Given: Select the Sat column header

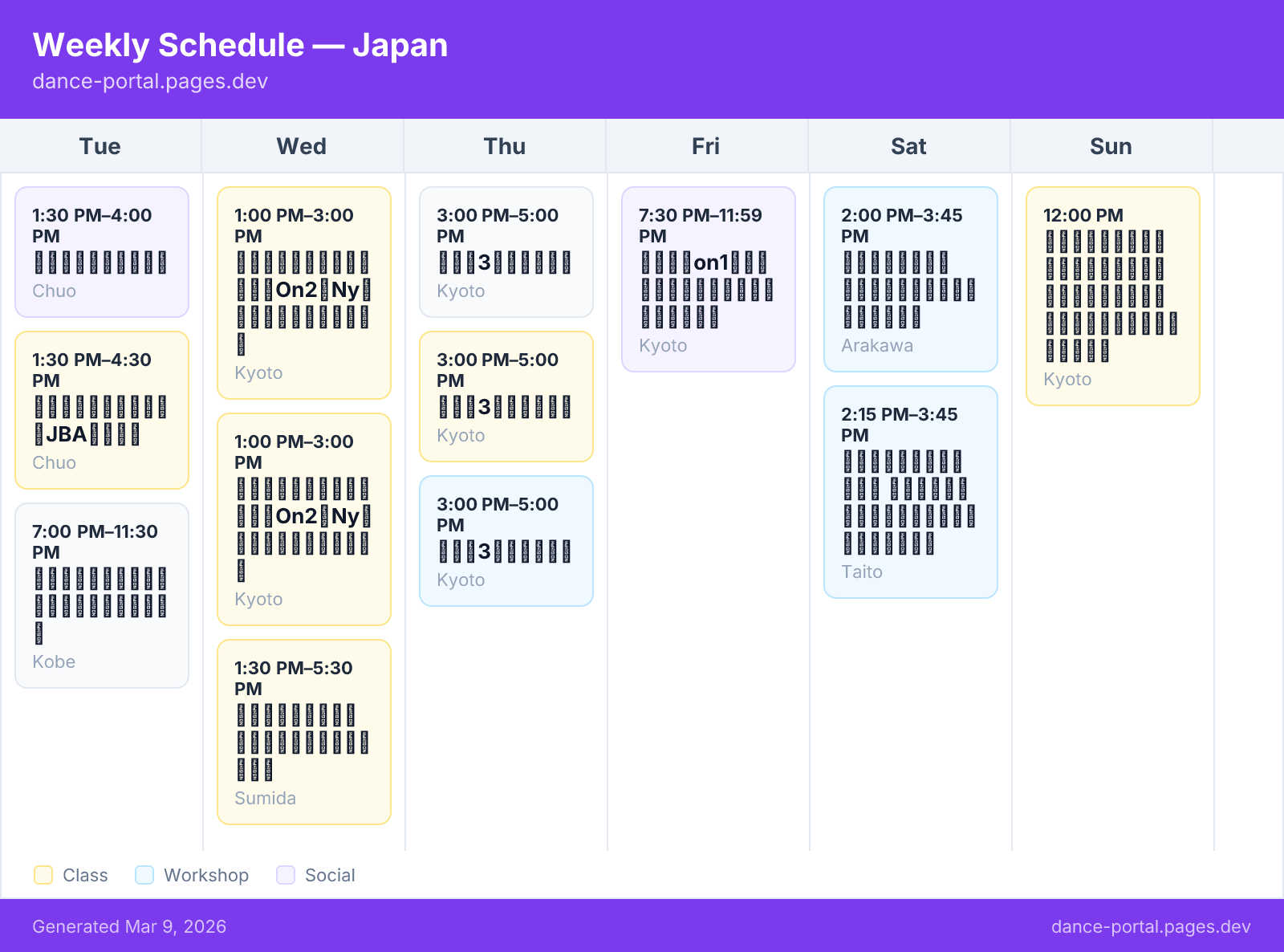Looking at the screenshot, I should coord(908,146).
